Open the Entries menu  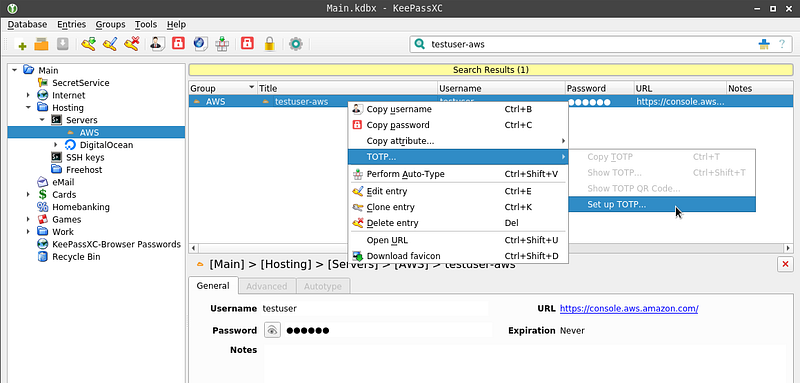click(71, 24)
